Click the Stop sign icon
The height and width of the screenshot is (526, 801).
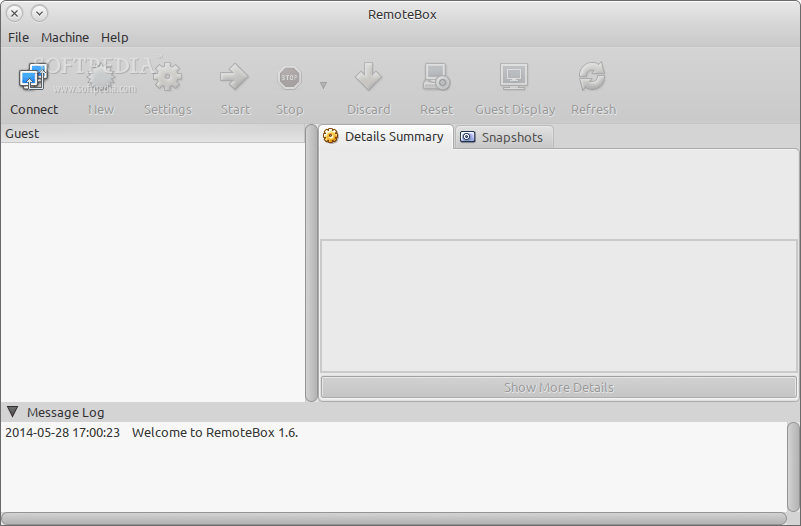[290, 78]
